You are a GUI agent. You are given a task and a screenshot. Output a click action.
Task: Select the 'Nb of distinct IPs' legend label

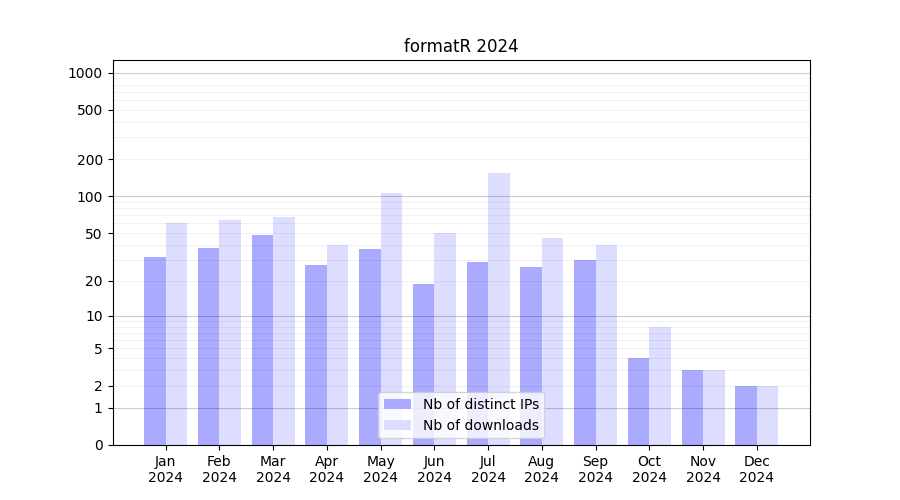[480, 404]
